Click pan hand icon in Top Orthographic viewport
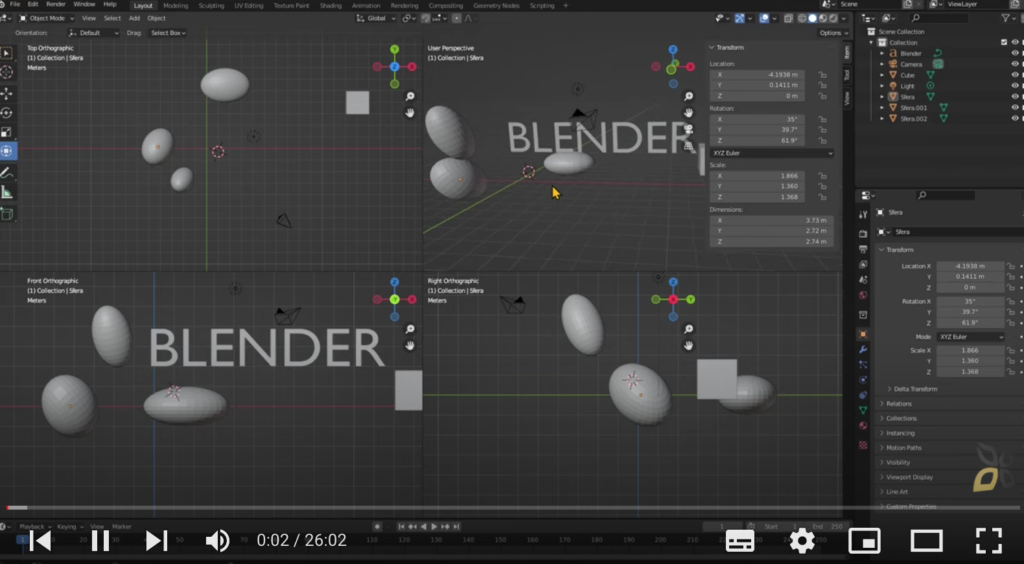The width and height of the screenshot is (1024, 564). (x=410, y=113)
